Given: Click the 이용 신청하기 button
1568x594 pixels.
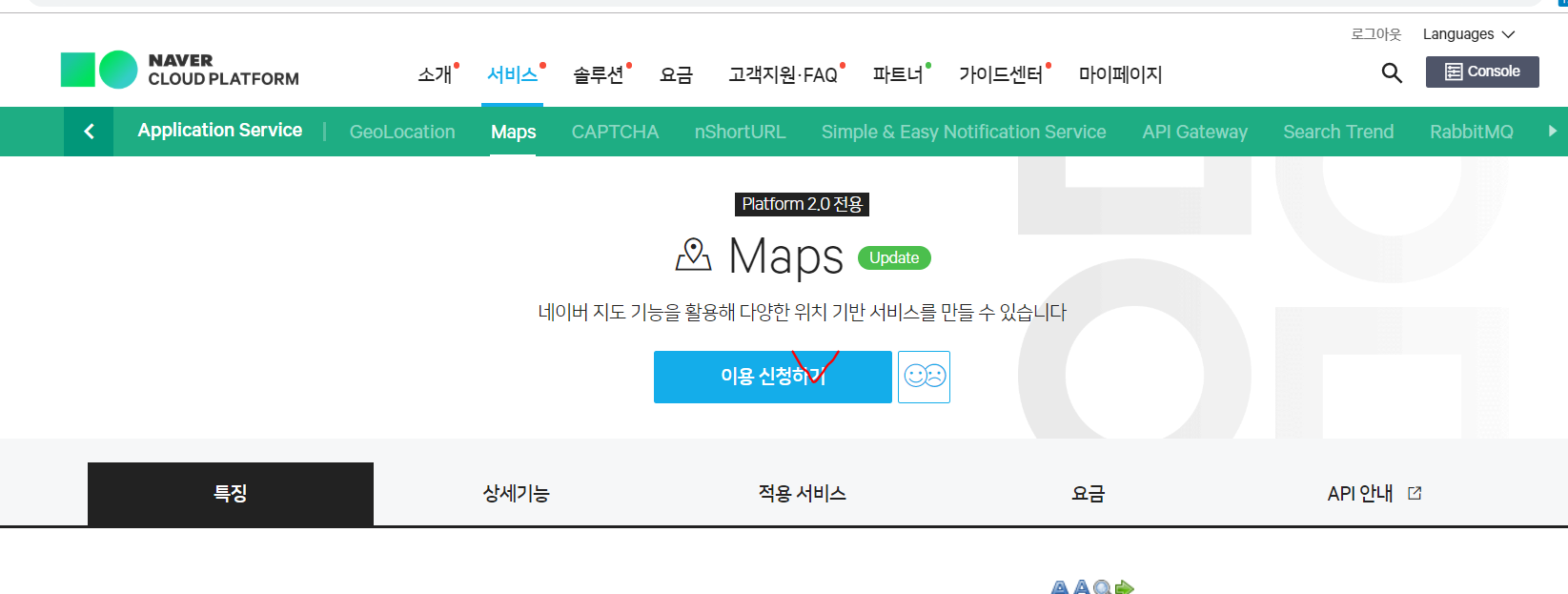Looking at the screenshot, I should pos(773,377).
